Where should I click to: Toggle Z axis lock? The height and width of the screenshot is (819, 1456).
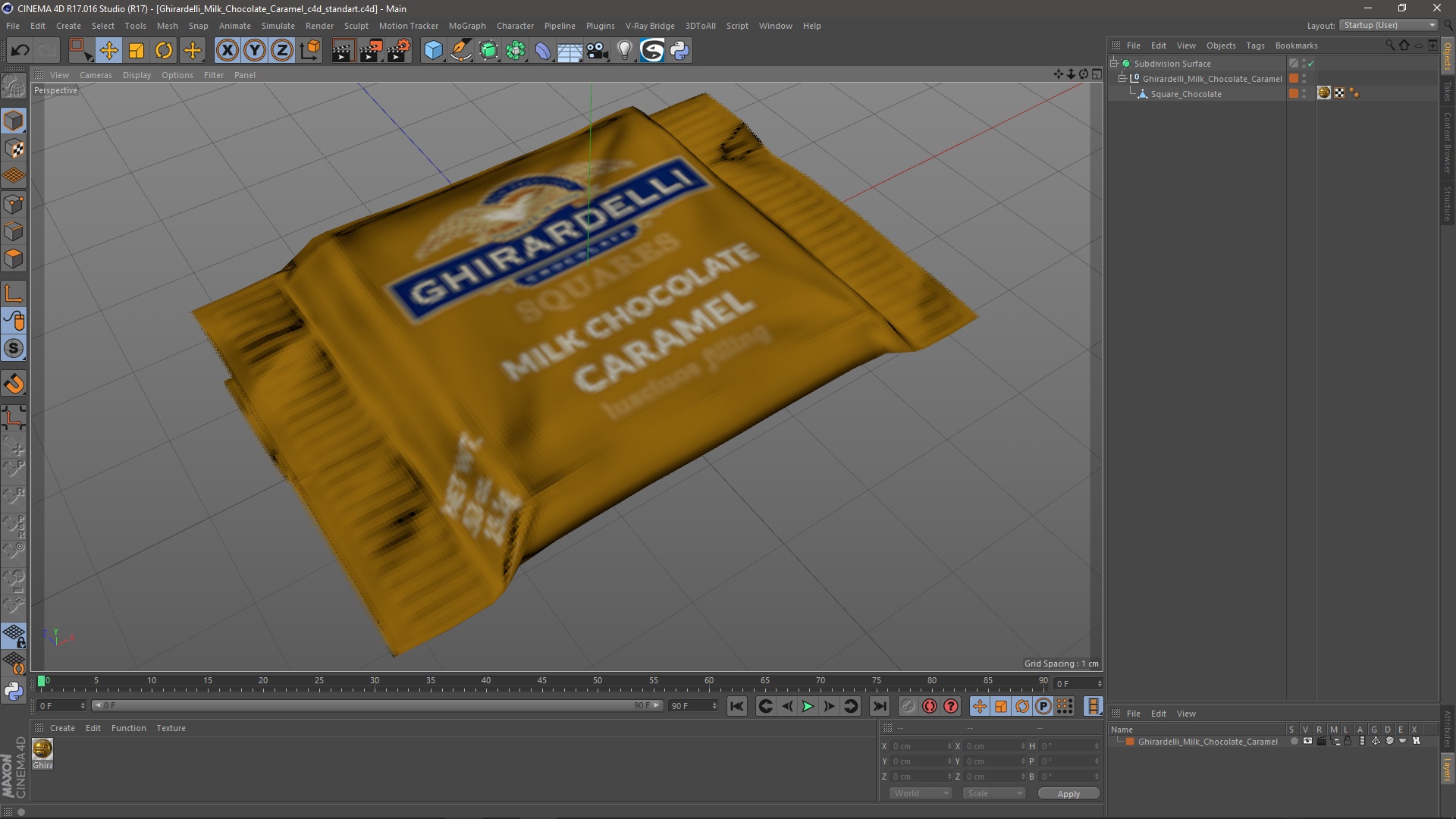click(282, 51)
